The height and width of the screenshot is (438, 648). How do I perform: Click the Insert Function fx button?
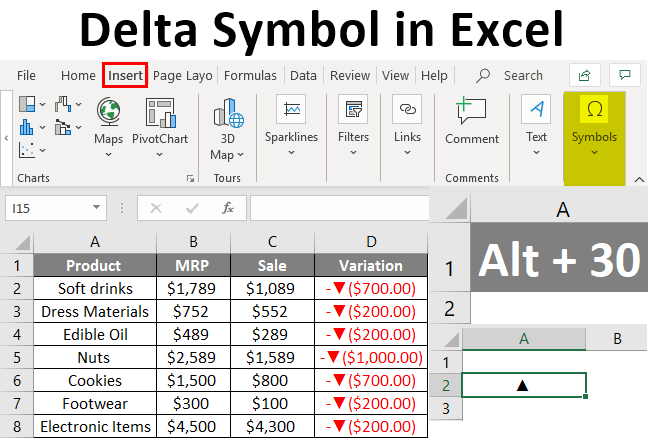point(228,208)
